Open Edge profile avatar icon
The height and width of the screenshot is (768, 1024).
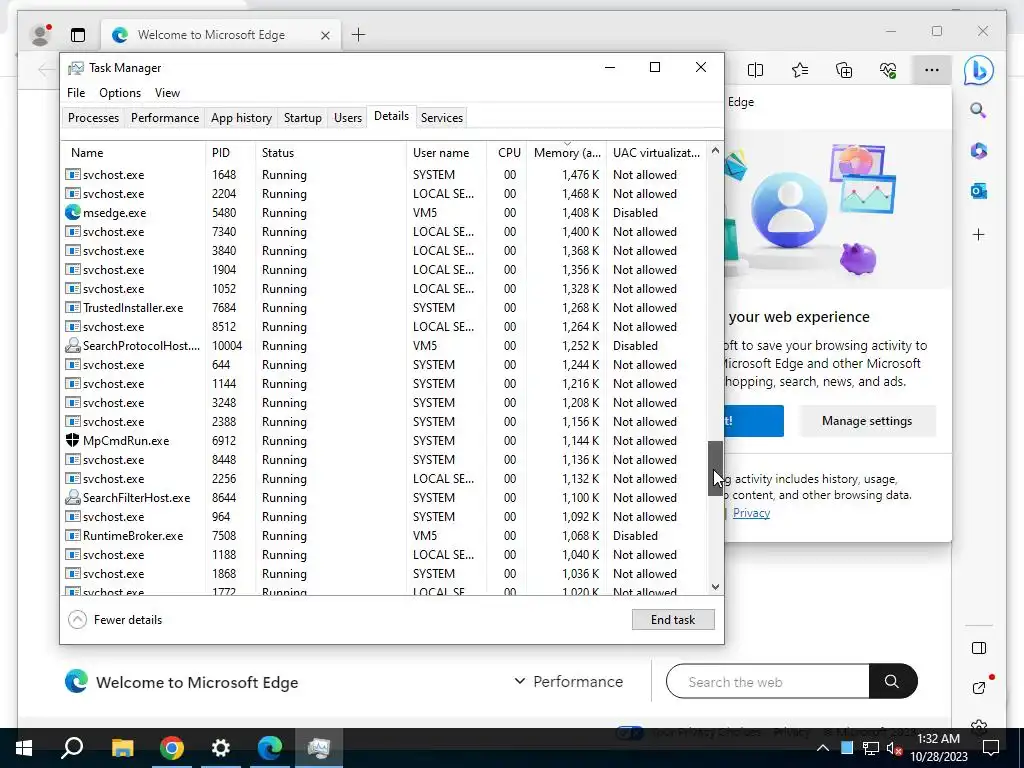click(x=40, y=35)
